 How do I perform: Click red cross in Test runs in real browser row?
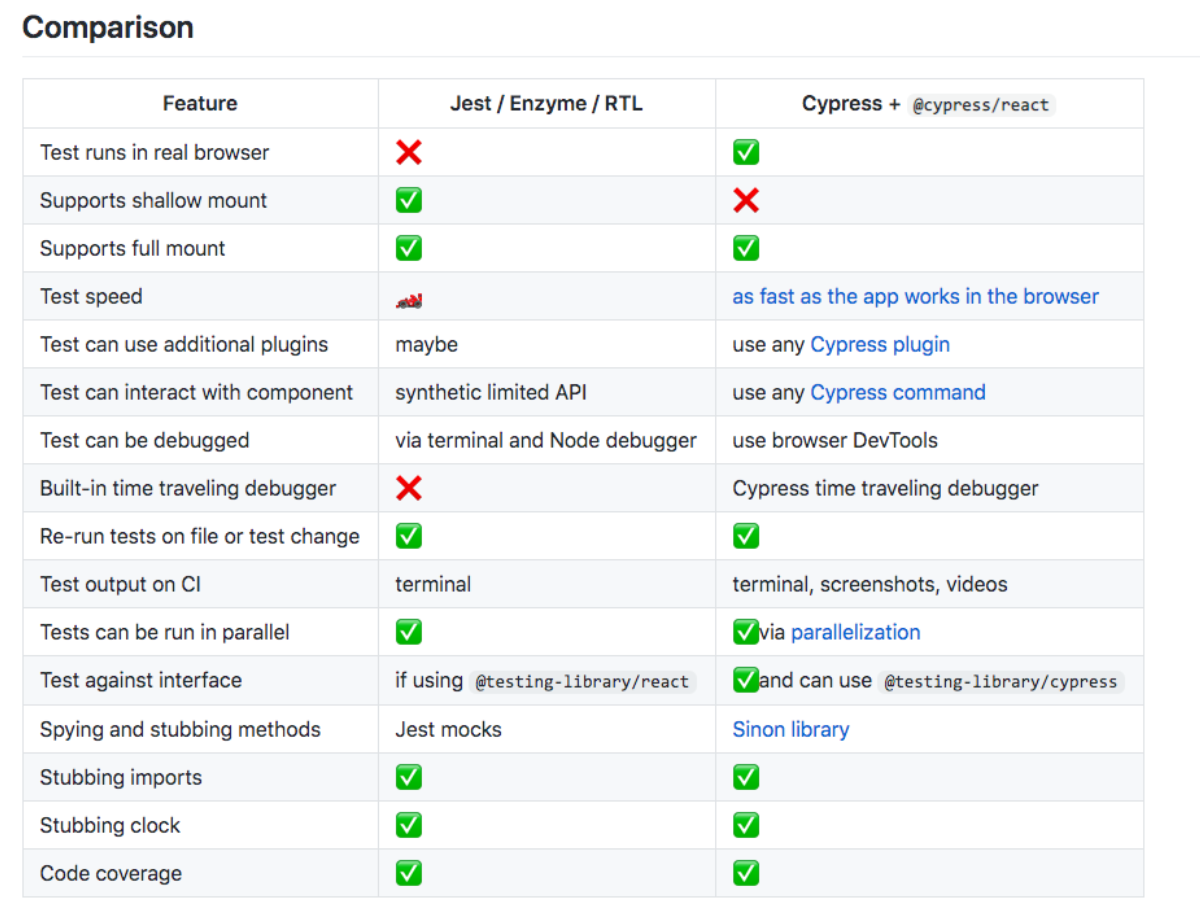click(408, 152)
